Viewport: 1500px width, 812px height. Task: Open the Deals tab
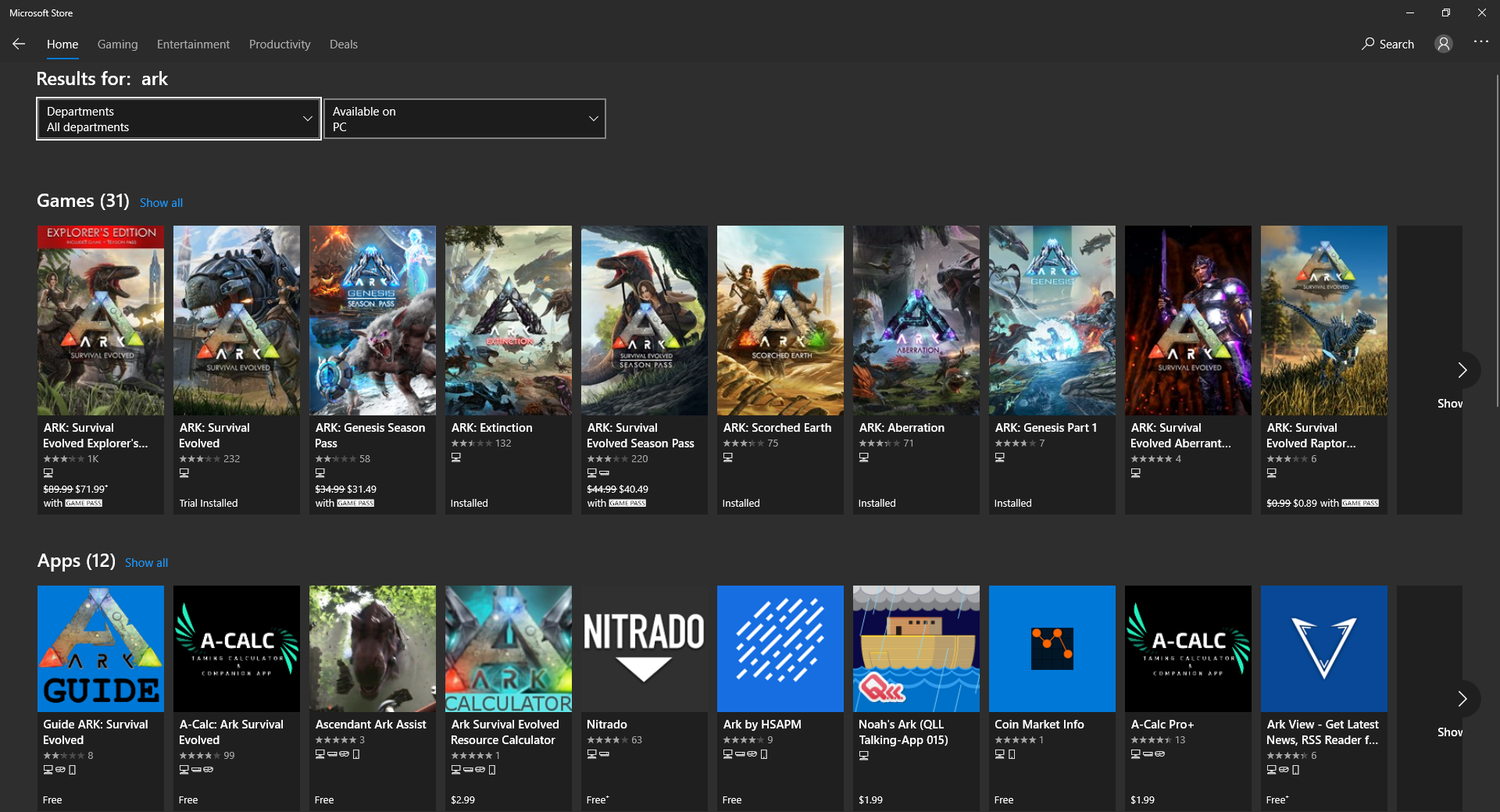pos(344,45)
